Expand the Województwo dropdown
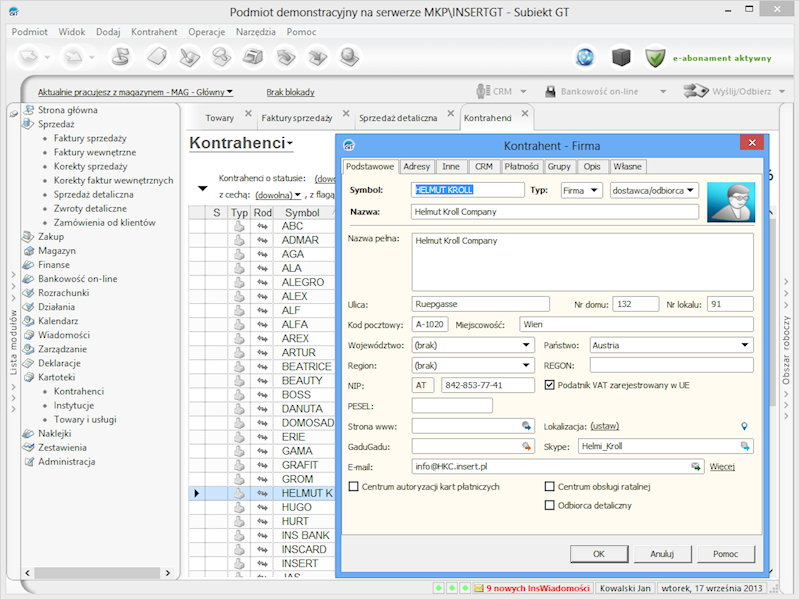The width and height of the screenshot is (800, 600). [473, 345]
